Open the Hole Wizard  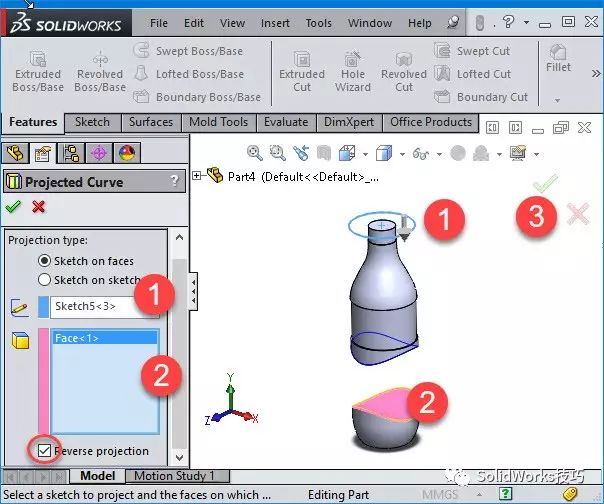click(x=352, y=72)
